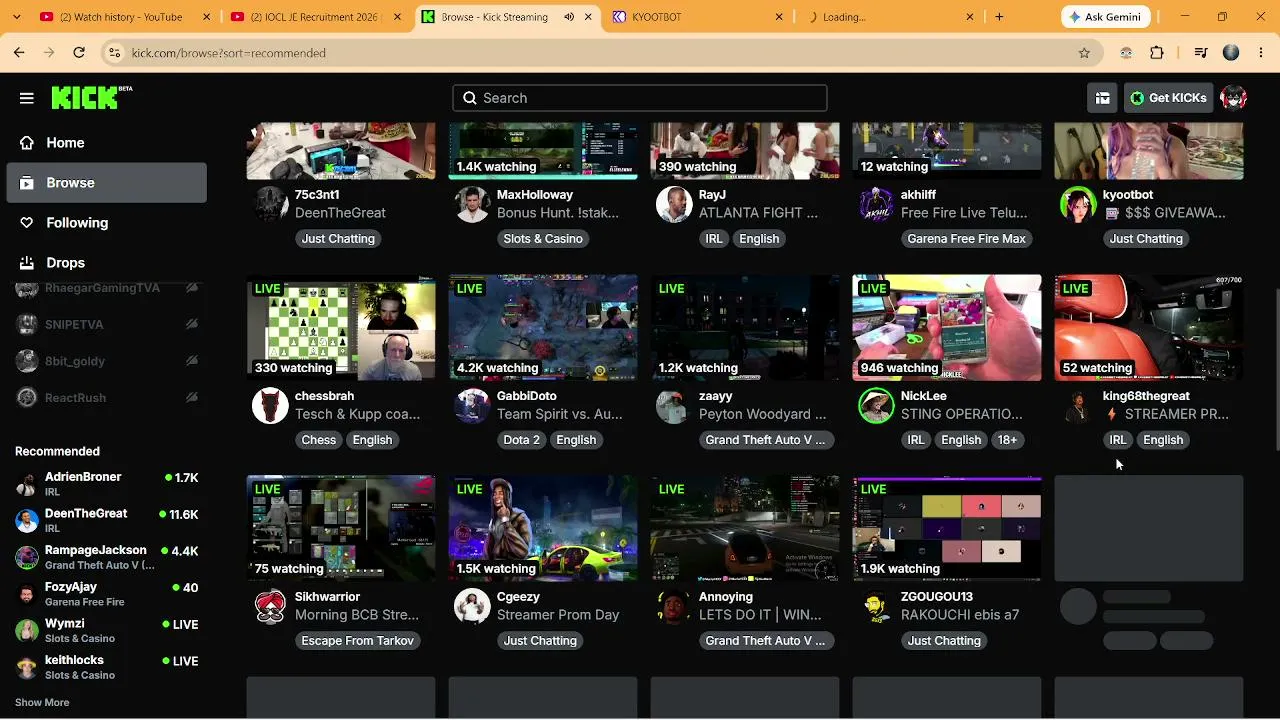Open Following in the sidebar
Screen dimensions: 1280x720
[106, 223]
